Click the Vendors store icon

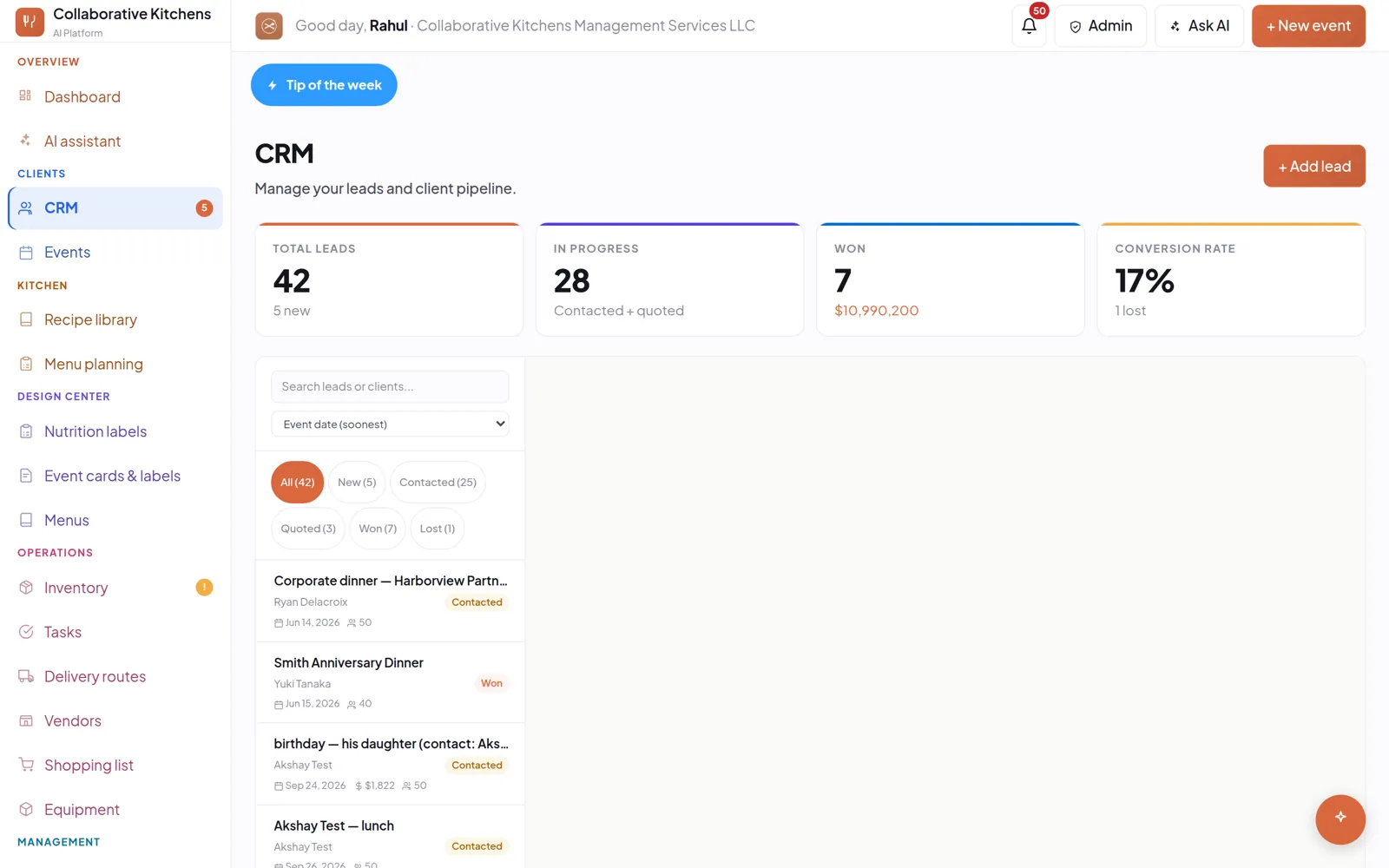pyautogui.click(x=26, y=720)
